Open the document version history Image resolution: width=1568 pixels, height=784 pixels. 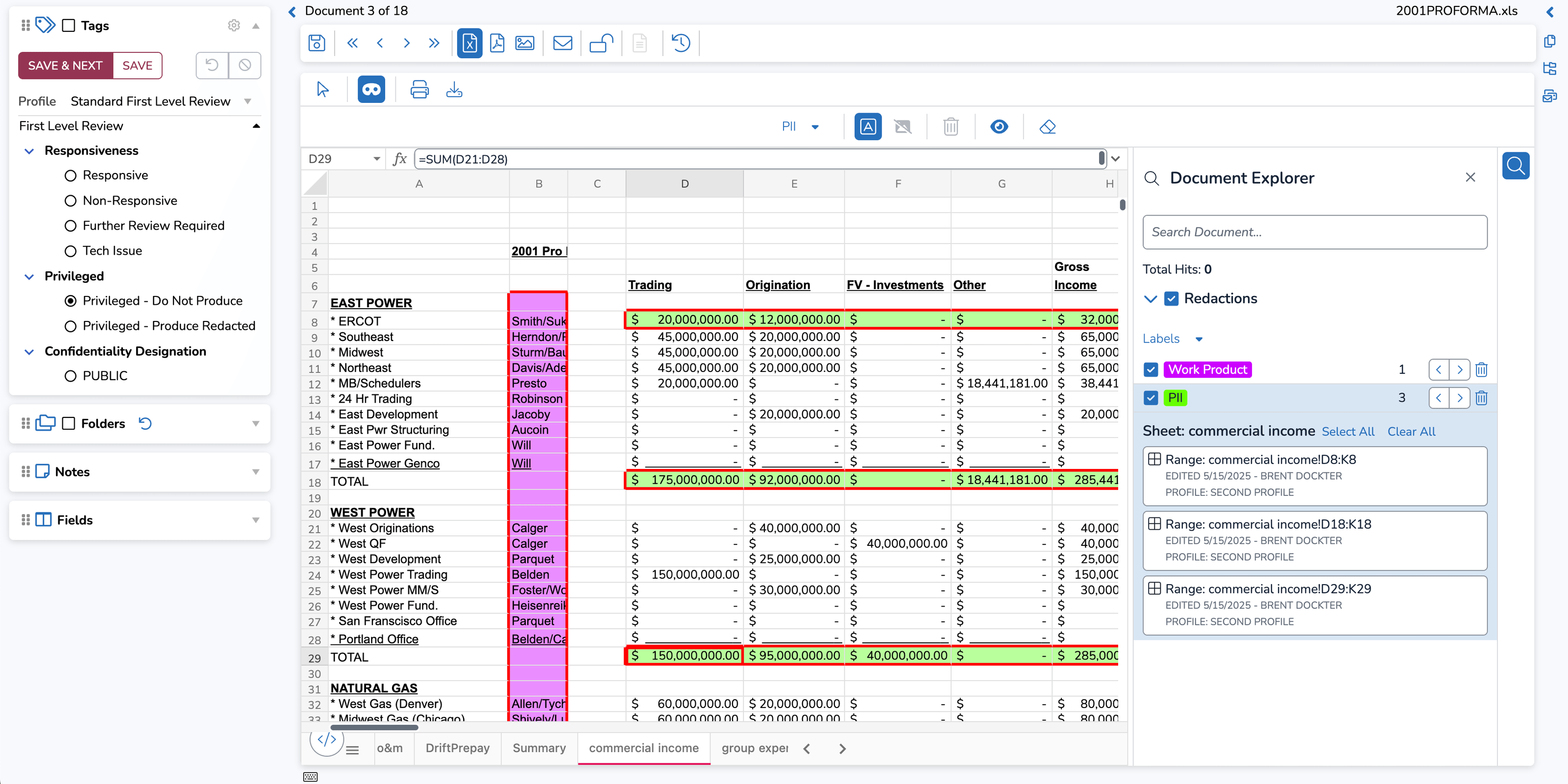tap(680, 43)
